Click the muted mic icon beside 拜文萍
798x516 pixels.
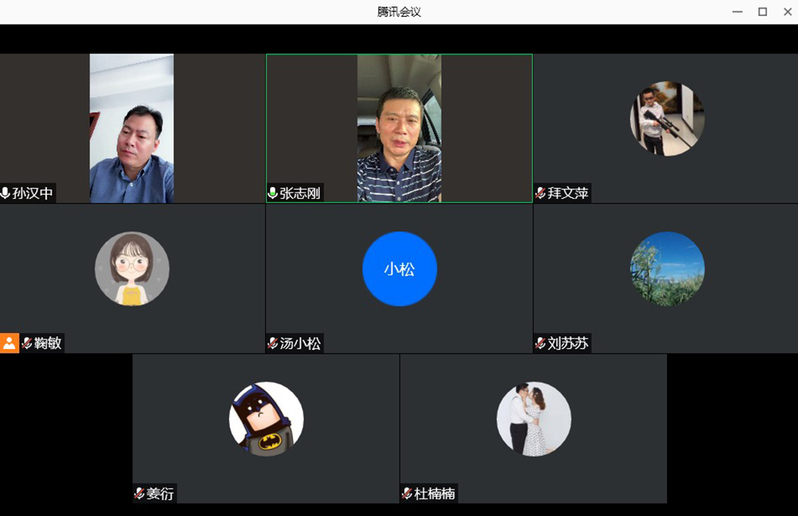[x=540, y=193]
